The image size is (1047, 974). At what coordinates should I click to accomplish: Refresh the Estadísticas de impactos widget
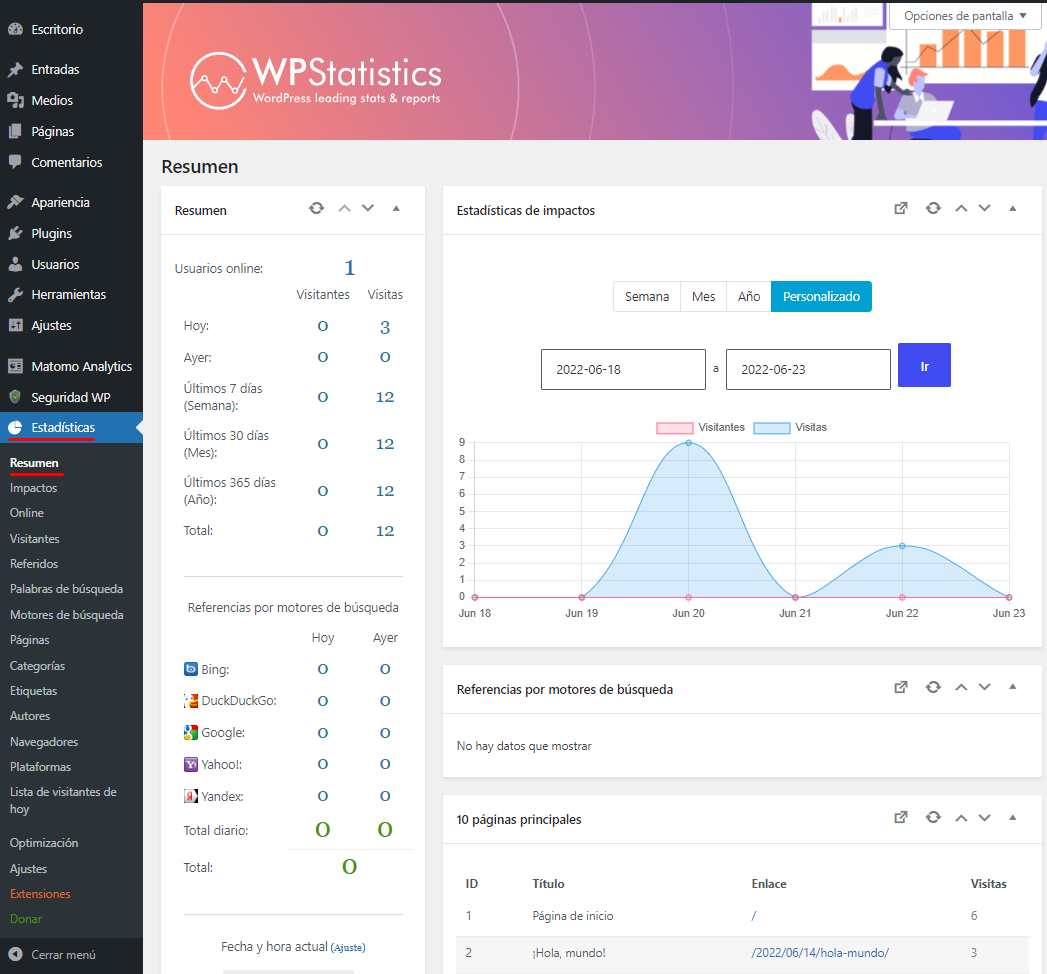[933, 208]
